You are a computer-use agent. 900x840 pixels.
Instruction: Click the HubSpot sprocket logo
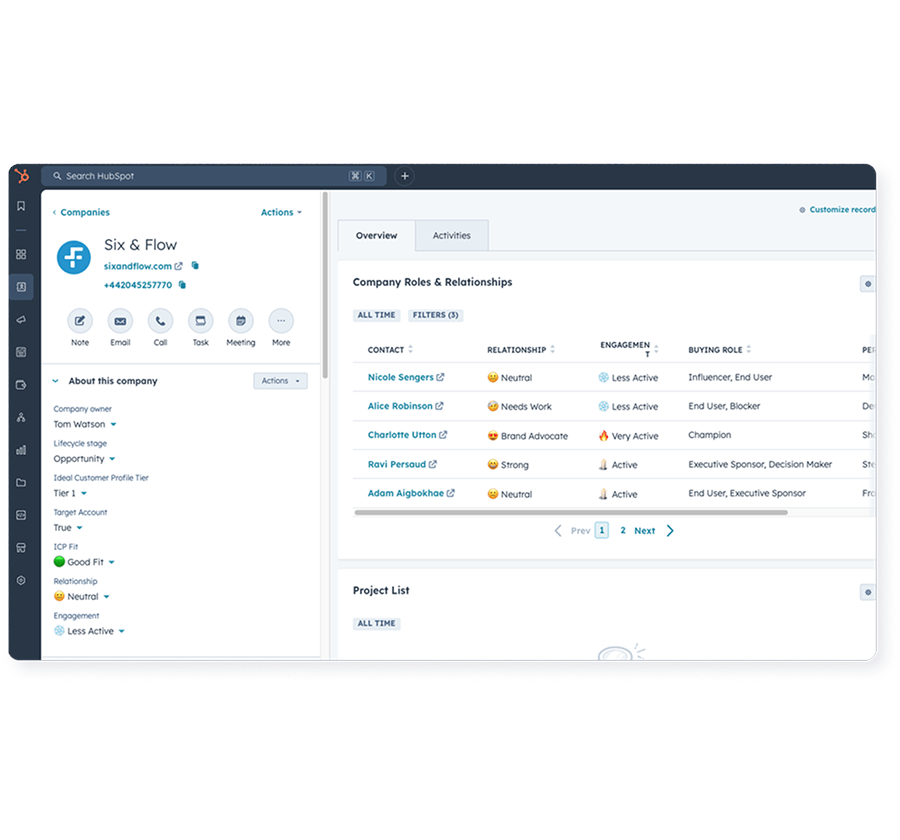pyautogui.click(x=22, y=176)
